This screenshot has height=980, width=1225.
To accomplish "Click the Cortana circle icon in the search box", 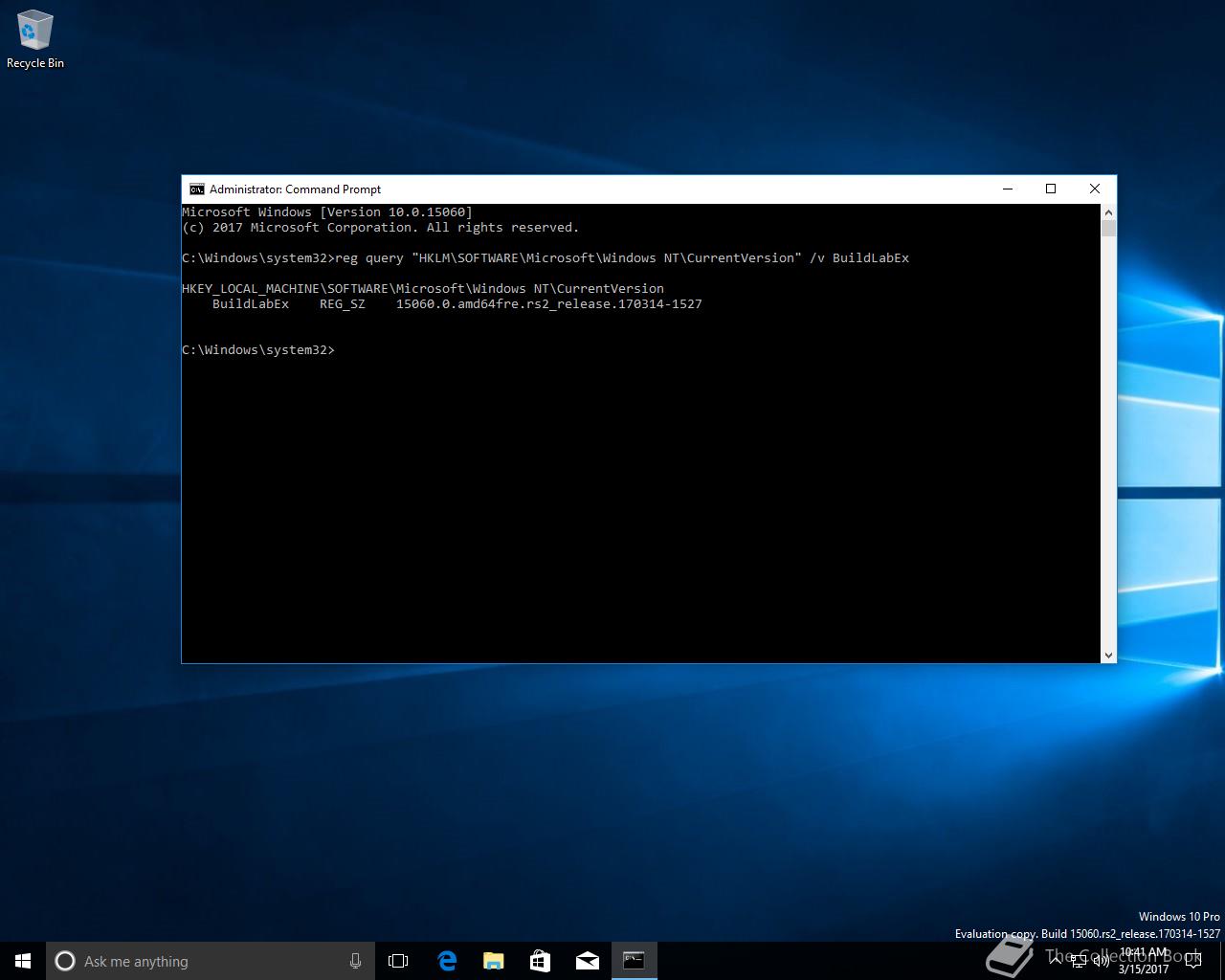I will pyautogui.click(x=65, y=961).
